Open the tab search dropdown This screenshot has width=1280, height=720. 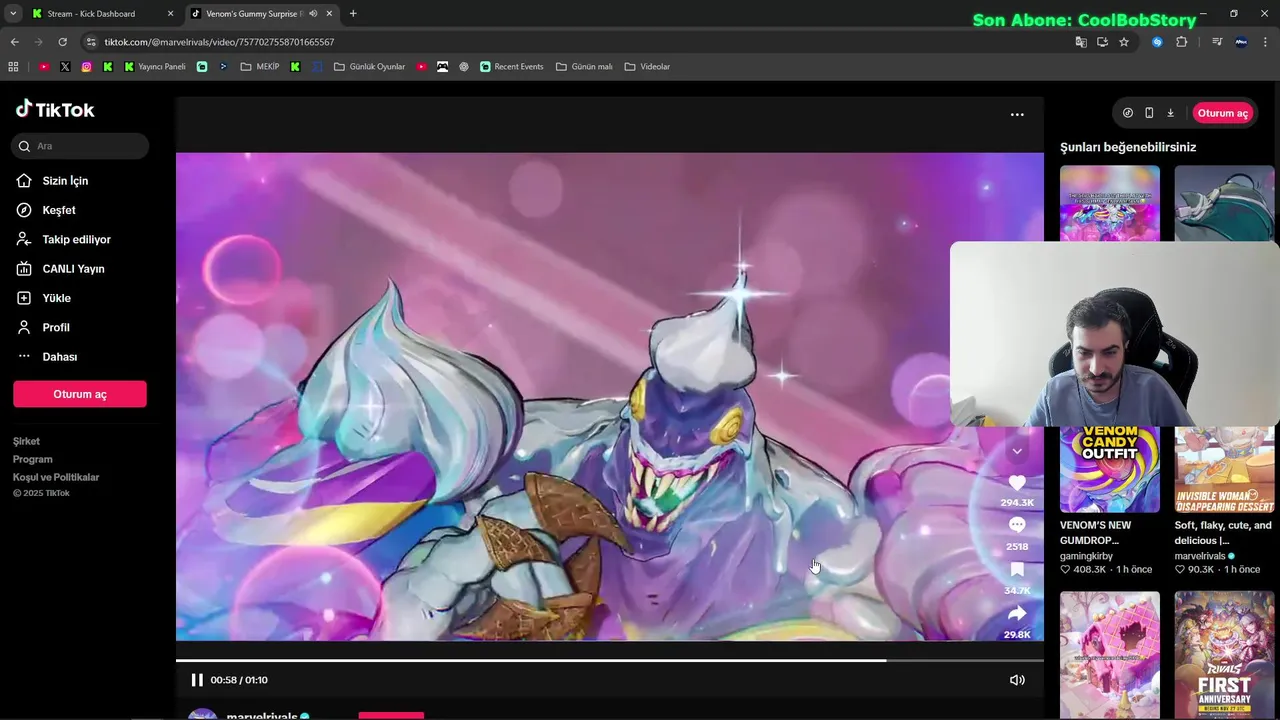click(x=12, y=14)
